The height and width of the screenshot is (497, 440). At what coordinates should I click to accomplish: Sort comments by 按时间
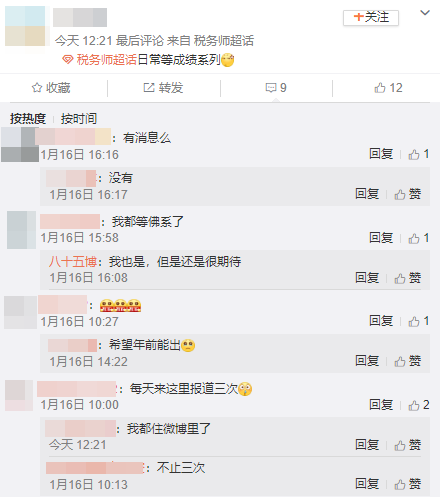(x=79, y=119)
